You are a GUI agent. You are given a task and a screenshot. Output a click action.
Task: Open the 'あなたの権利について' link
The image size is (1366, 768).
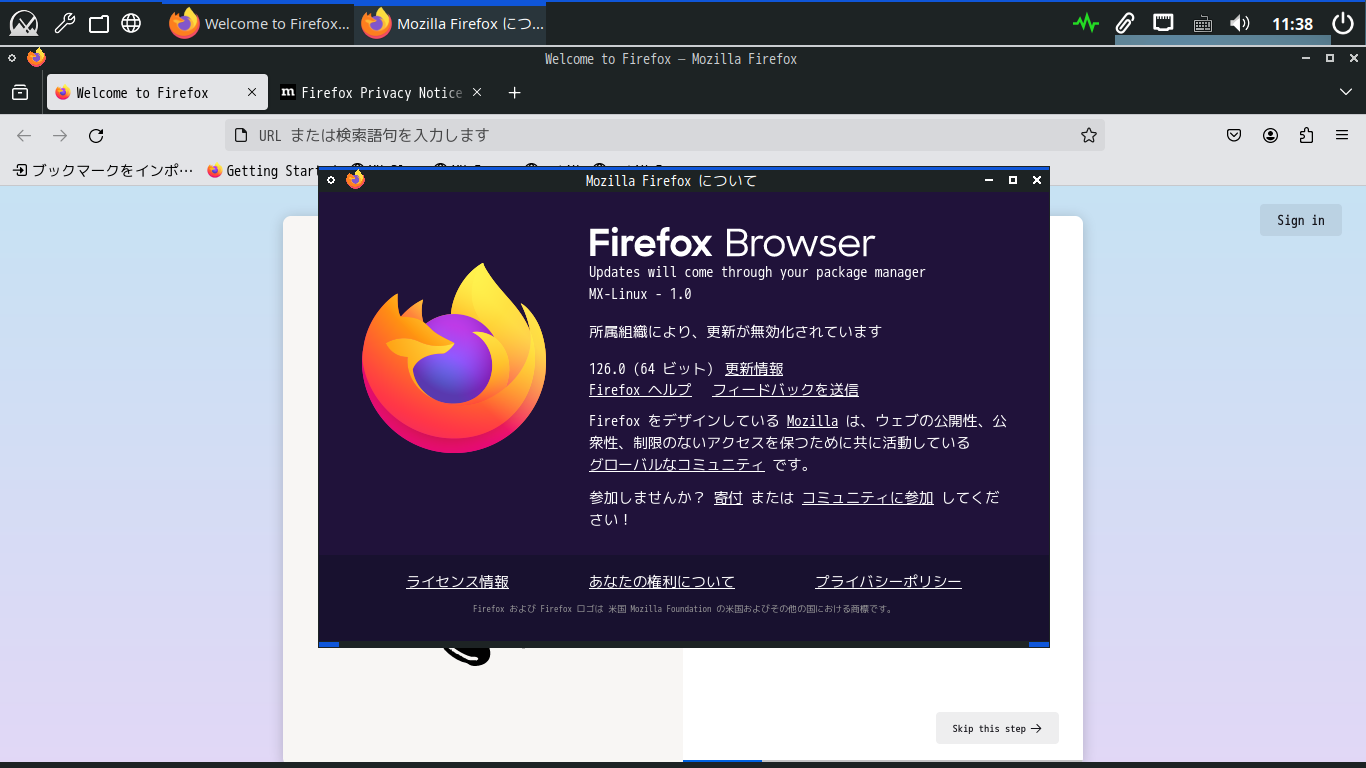tap(662, 582)
